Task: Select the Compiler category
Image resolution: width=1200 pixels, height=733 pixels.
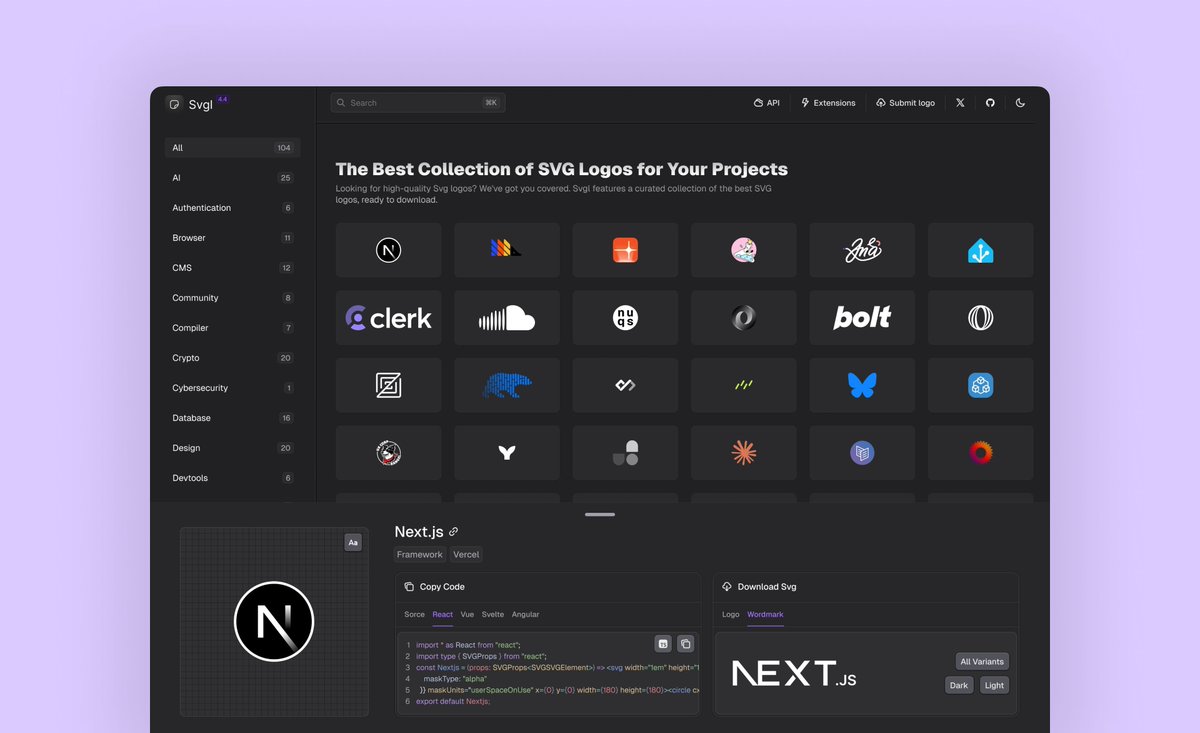Action: [x=232, y=328]
